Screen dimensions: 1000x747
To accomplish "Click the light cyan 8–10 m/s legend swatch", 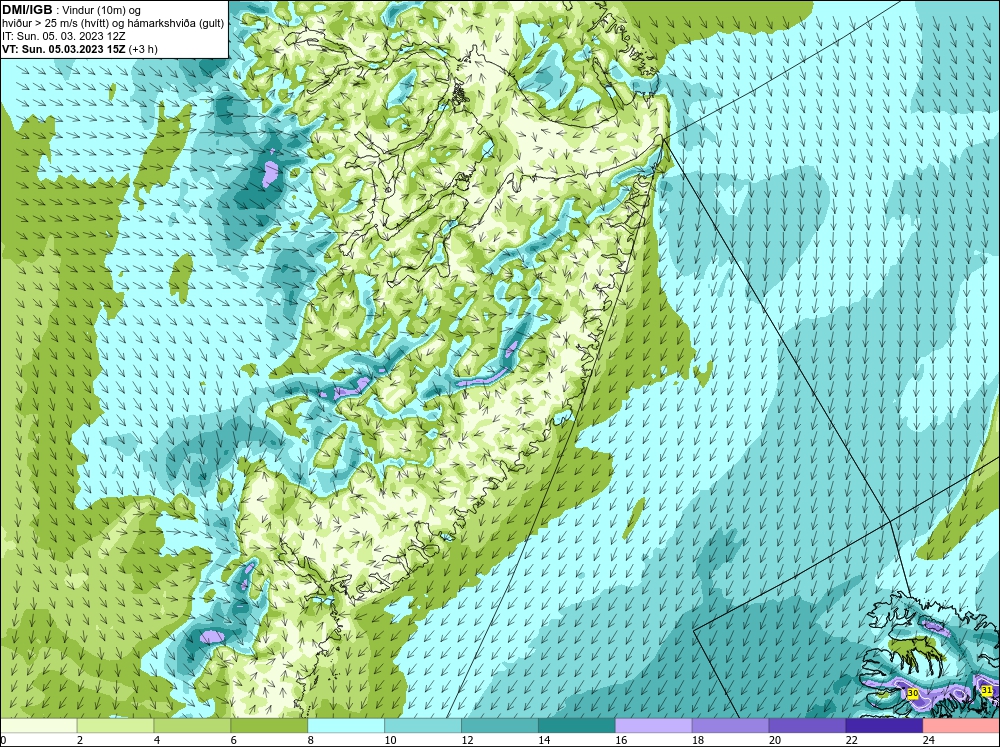I will (x=346, y=726).
